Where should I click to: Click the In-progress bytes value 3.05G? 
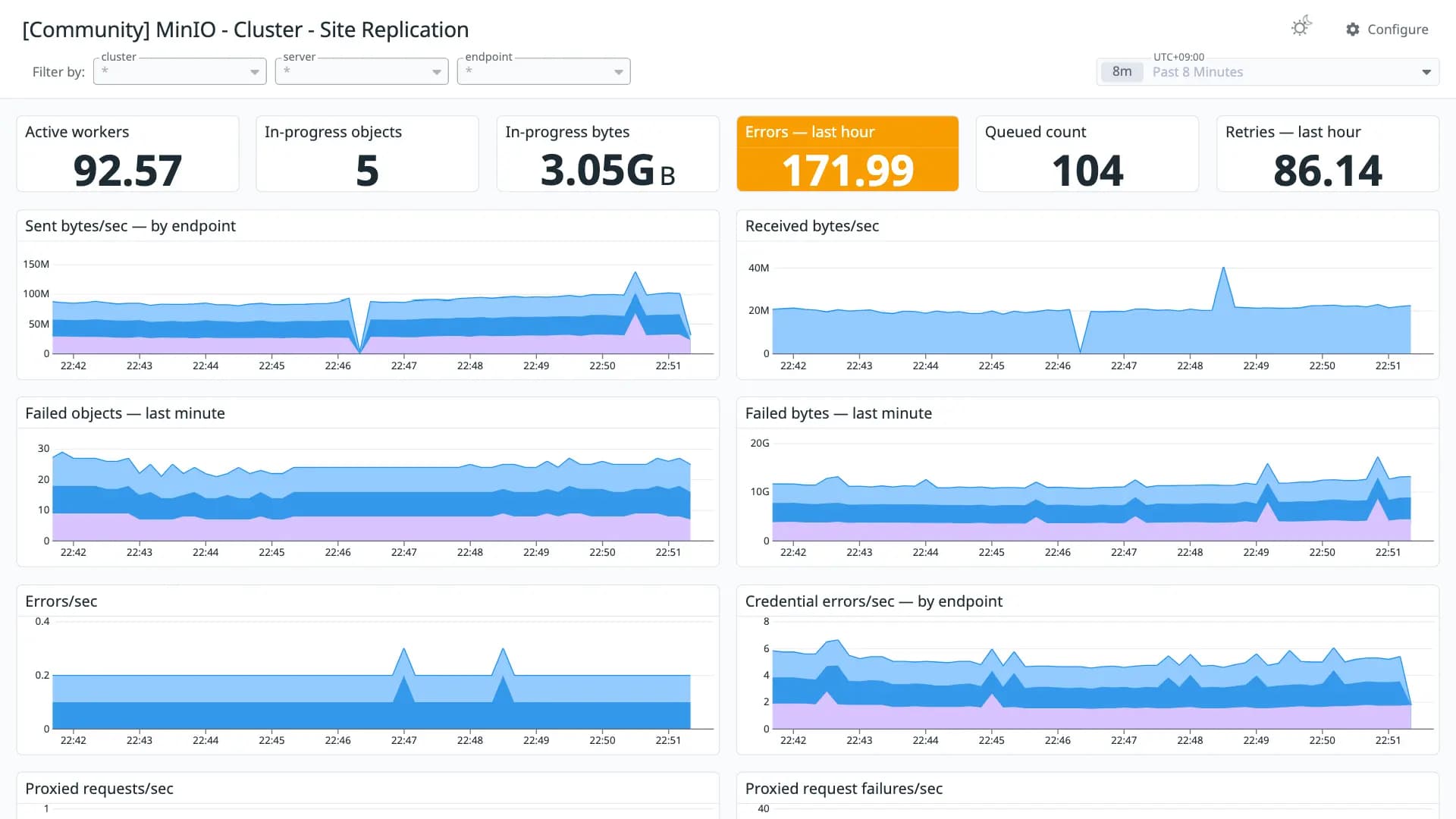[607, 171]
